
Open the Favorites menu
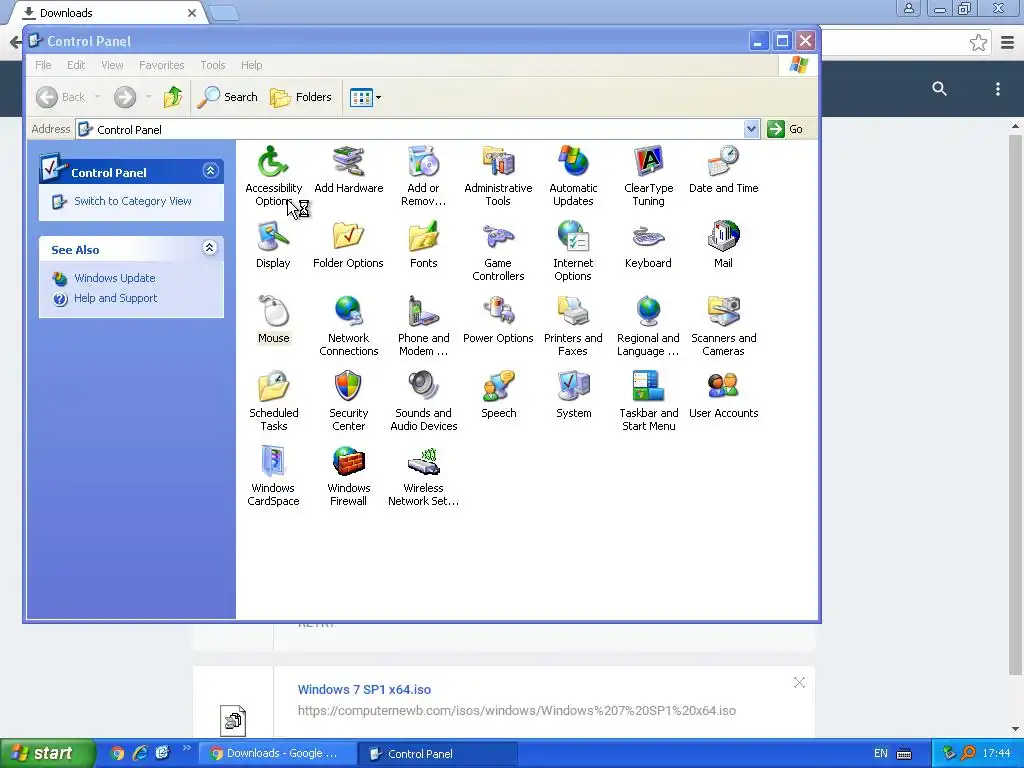[161, 65]
